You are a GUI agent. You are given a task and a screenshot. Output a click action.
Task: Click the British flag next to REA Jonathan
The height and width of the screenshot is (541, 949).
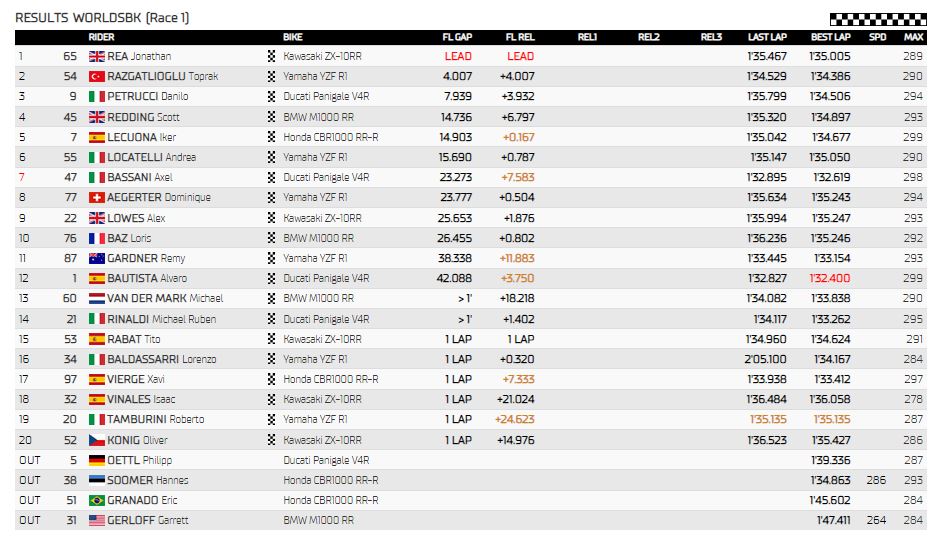[97, 56]
